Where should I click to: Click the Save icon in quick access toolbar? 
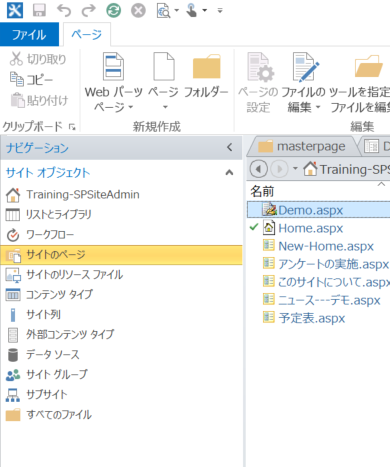point(39,10)
